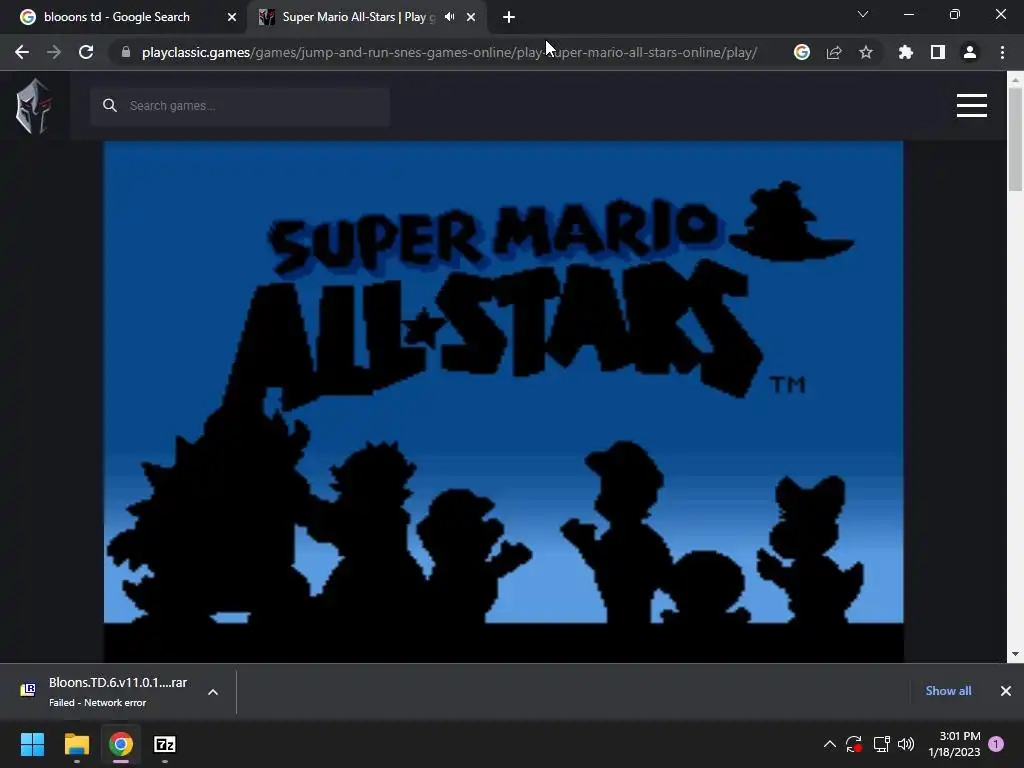Click Show all downloads
This screenshot has height=768, width=1024.
coord(948,691)
